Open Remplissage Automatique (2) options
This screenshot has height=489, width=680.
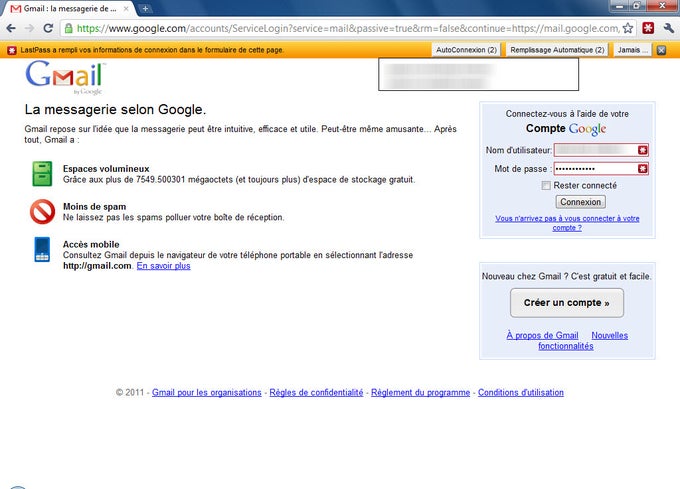[557, 50]
